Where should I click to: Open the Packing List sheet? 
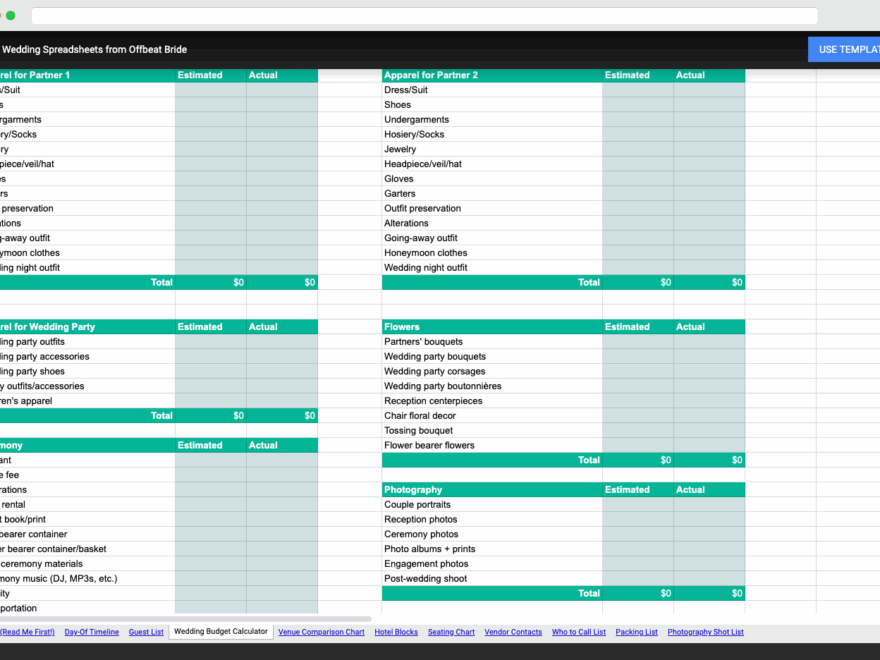click(636, 631)
